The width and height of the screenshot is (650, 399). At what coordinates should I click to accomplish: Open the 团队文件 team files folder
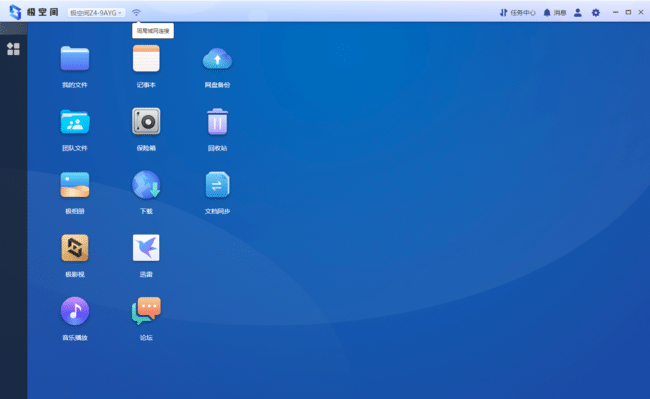coord(75,122)
